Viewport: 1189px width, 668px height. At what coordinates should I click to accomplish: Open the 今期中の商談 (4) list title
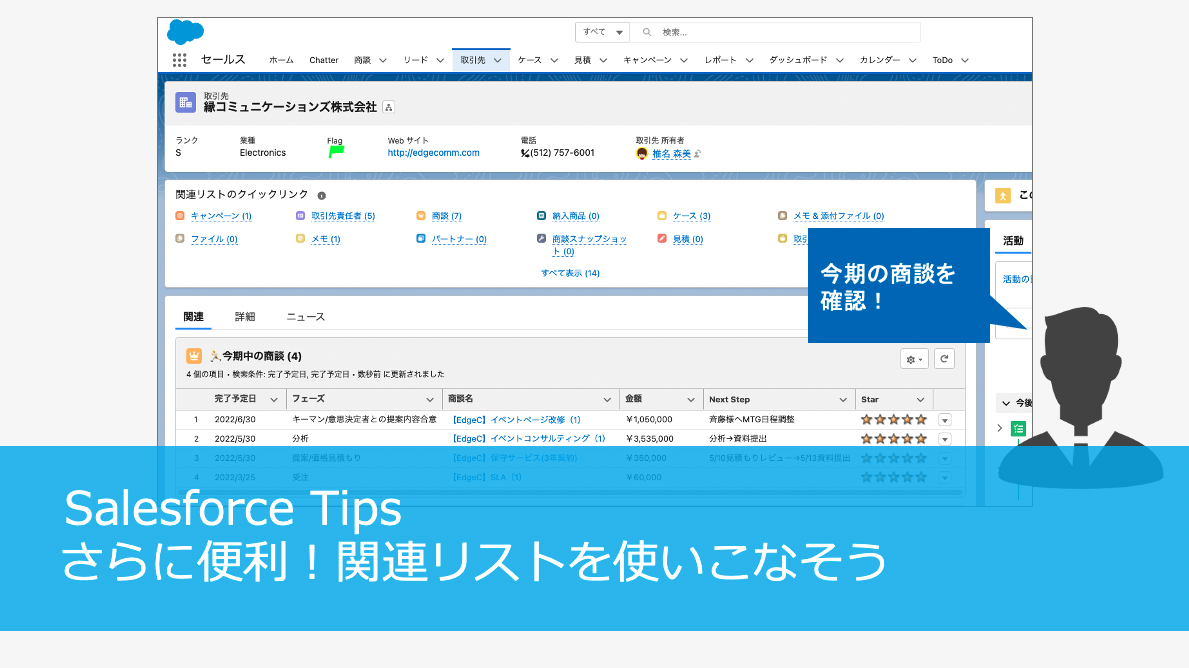tap(262, 356)
